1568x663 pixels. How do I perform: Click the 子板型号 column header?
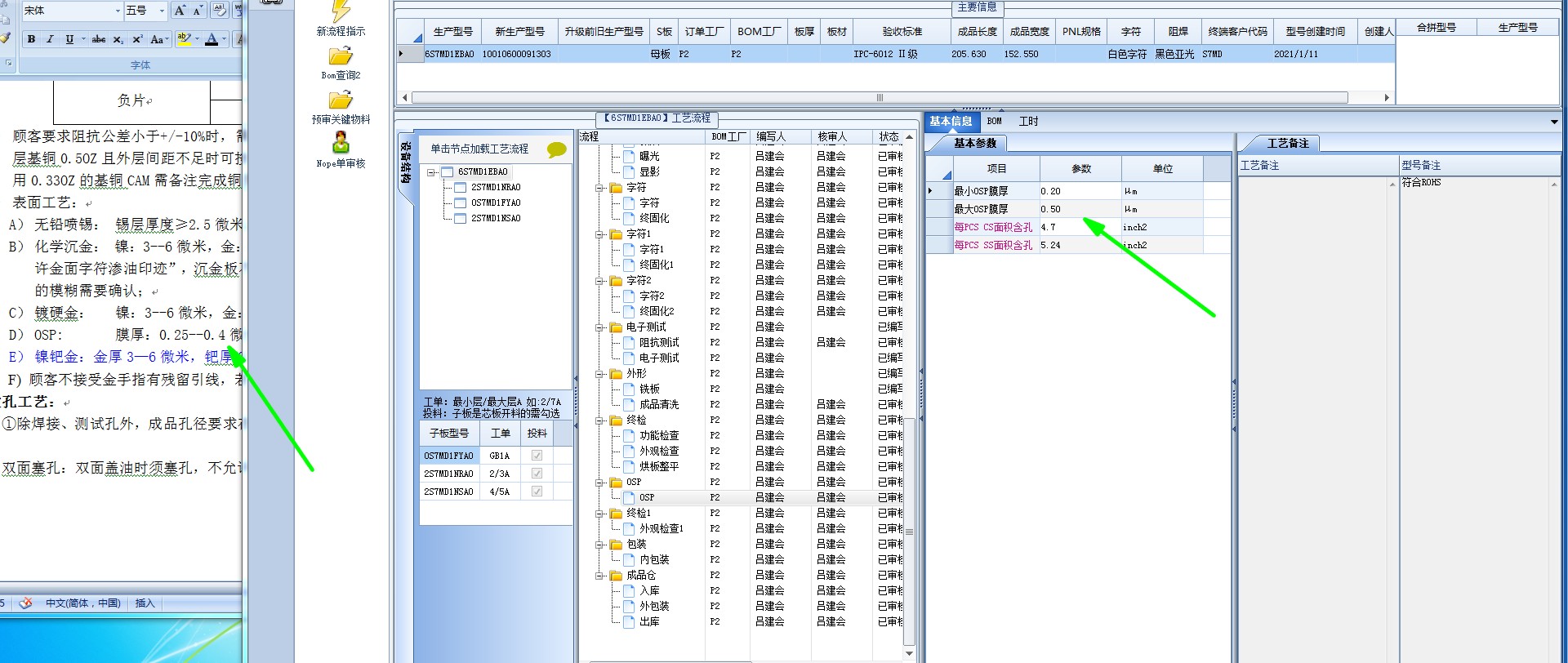(448, 434)
